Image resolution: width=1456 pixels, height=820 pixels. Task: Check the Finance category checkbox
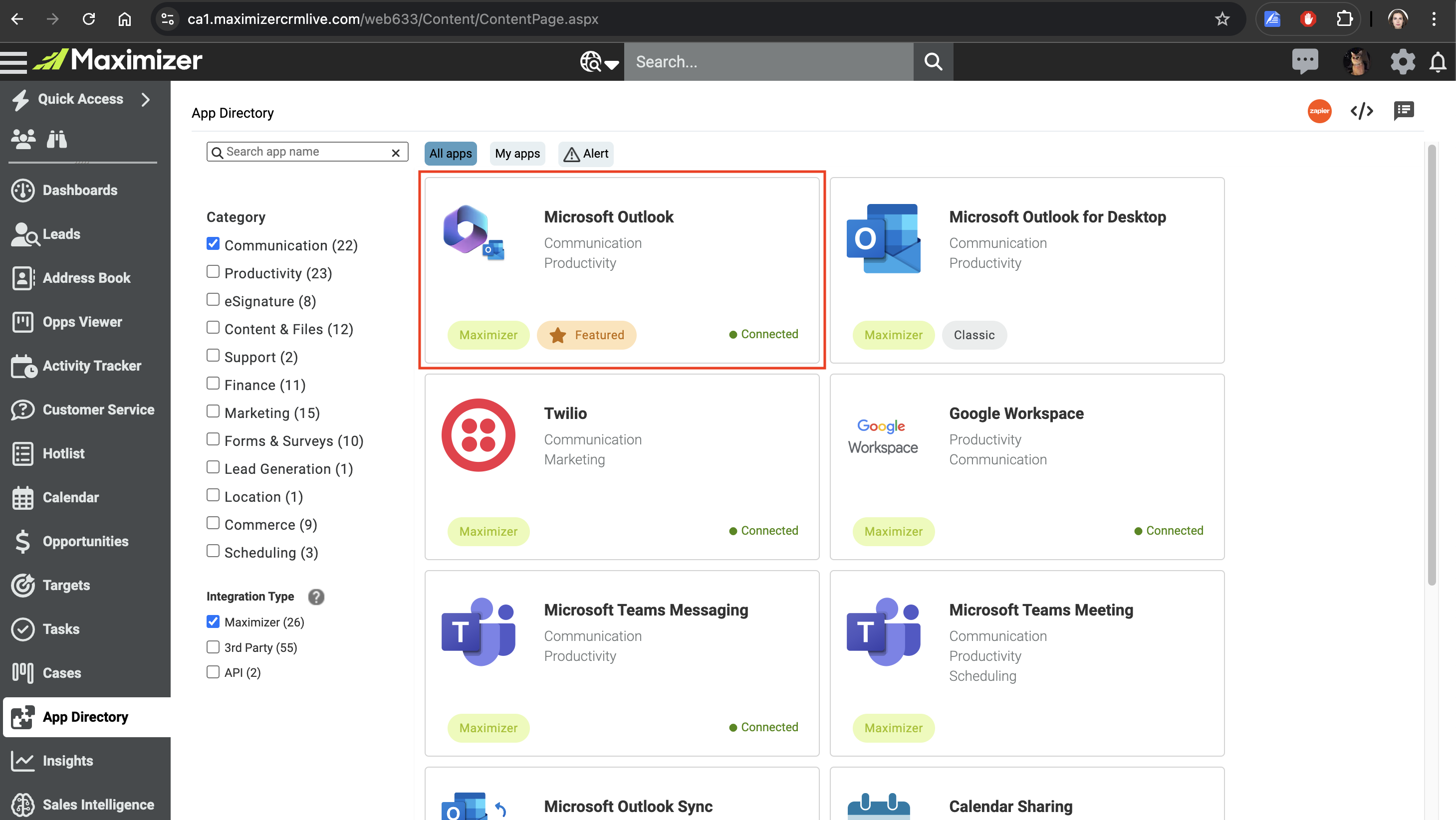point(213,383)
